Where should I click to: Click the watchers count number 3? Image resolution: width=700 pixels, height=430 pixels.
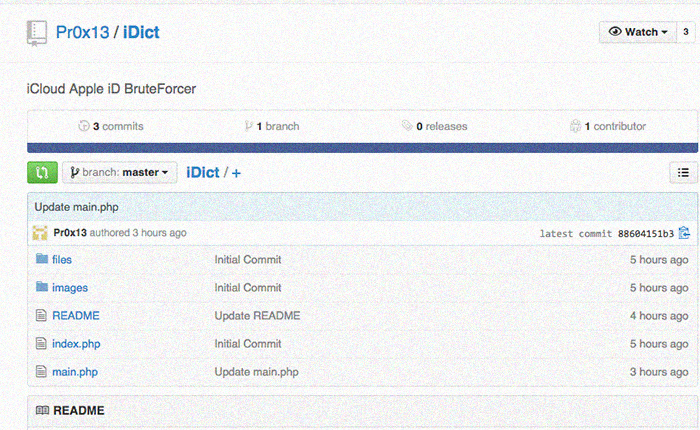[686, 32]
